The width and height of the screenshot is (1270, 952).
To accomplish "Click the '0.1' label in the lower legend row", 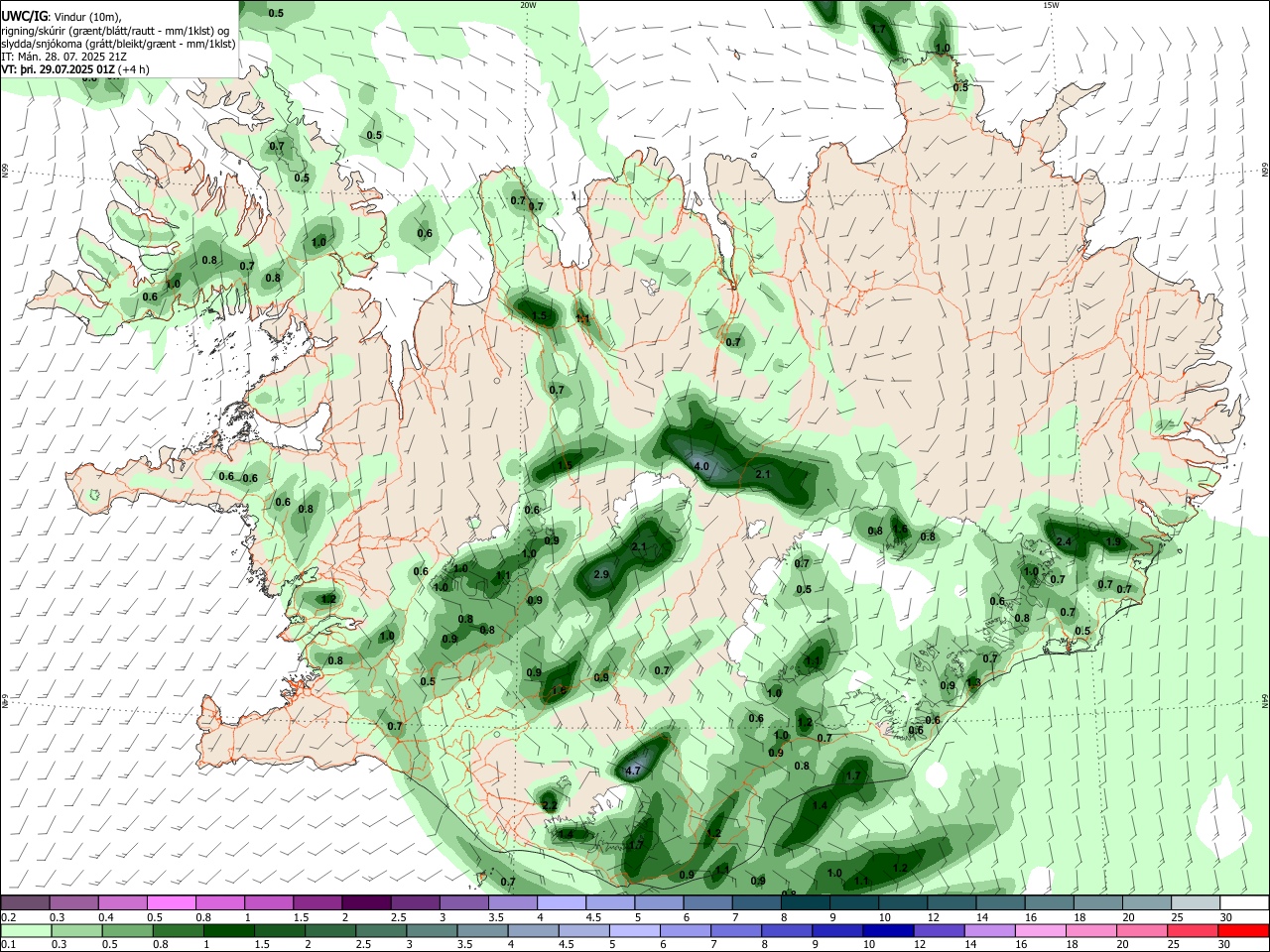I will [8, 945].
